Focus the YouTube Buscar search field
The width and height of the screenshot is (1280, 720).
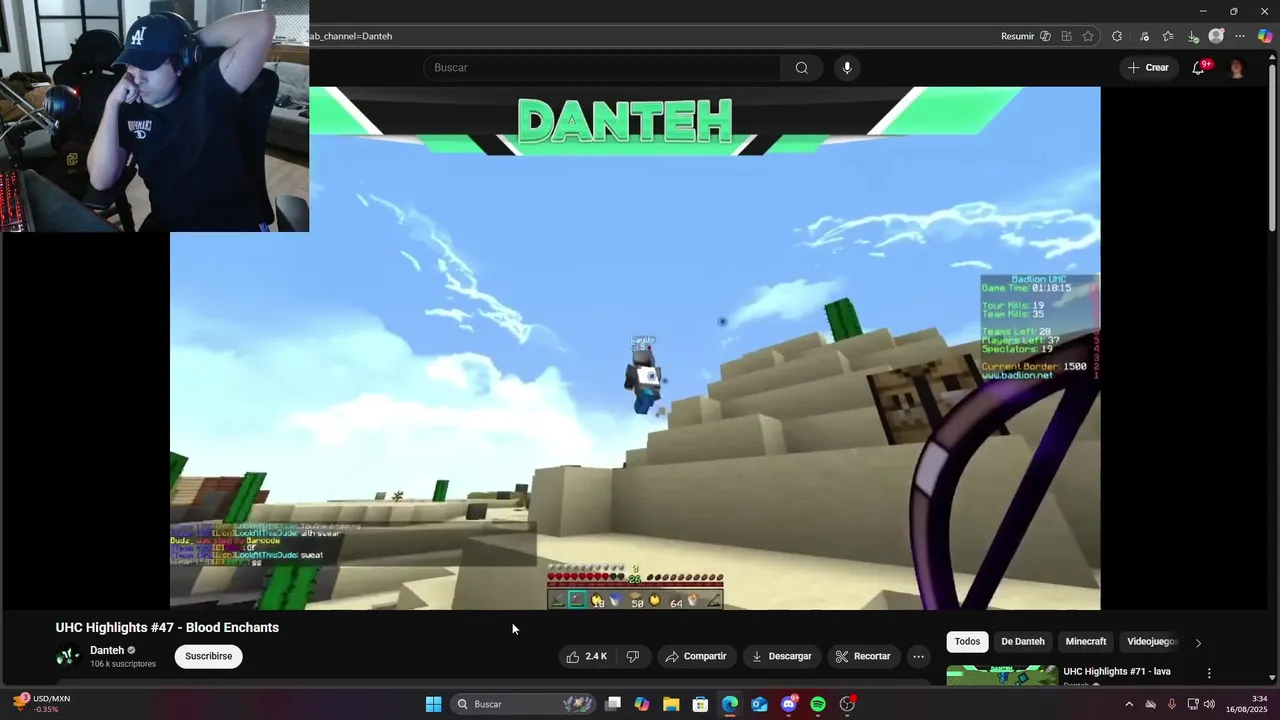[x=602, y=68]
